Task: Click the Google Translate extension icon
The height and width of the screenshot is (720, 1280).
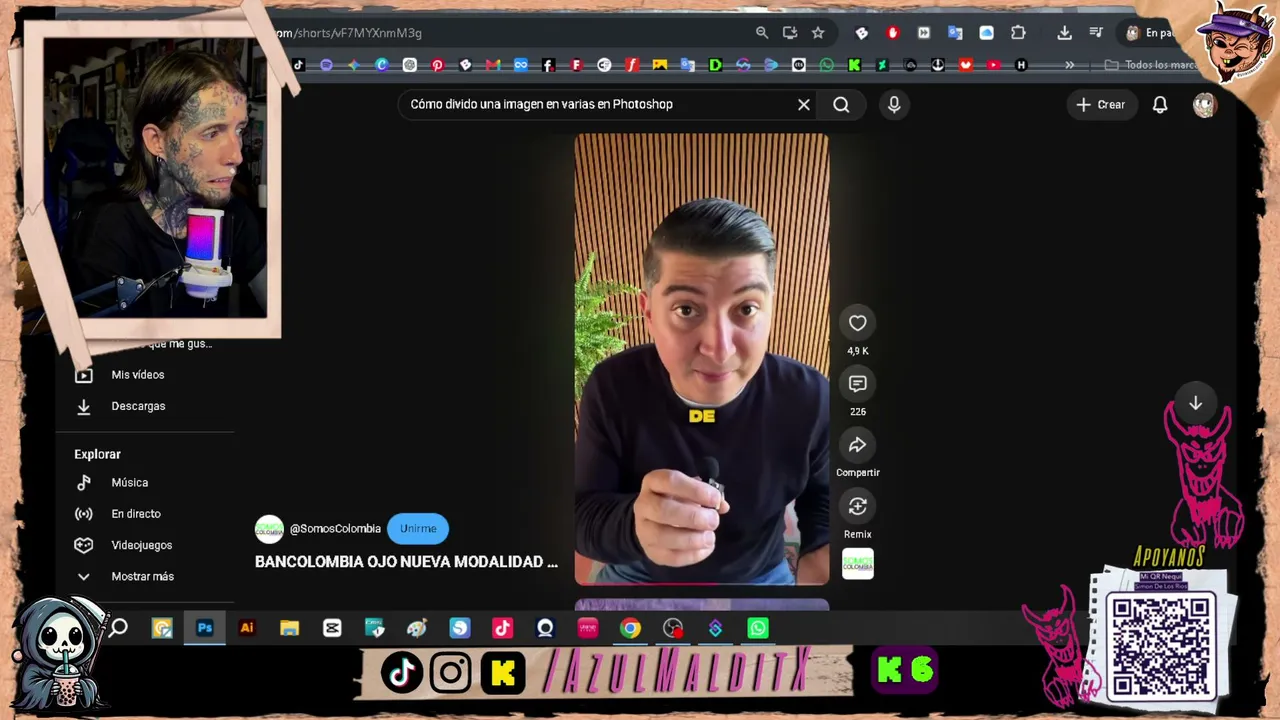Action: [x=955, y=33]
